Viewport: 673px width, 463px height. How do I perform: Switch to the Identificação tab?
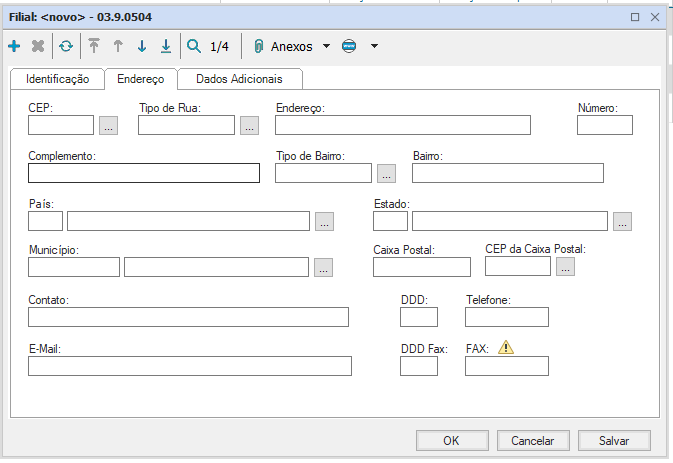tap(57, 78)
